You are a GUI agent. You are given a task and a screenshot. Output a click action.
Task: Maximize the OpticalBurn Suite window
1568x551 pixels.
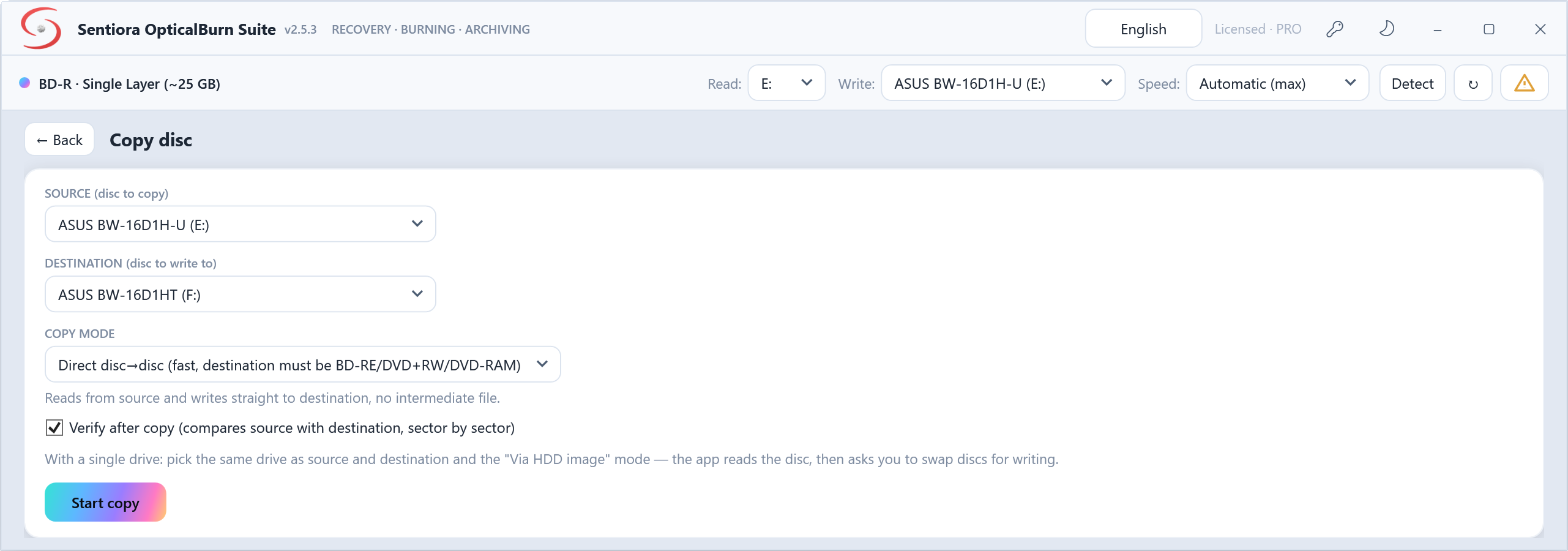tap(1489, 29)
